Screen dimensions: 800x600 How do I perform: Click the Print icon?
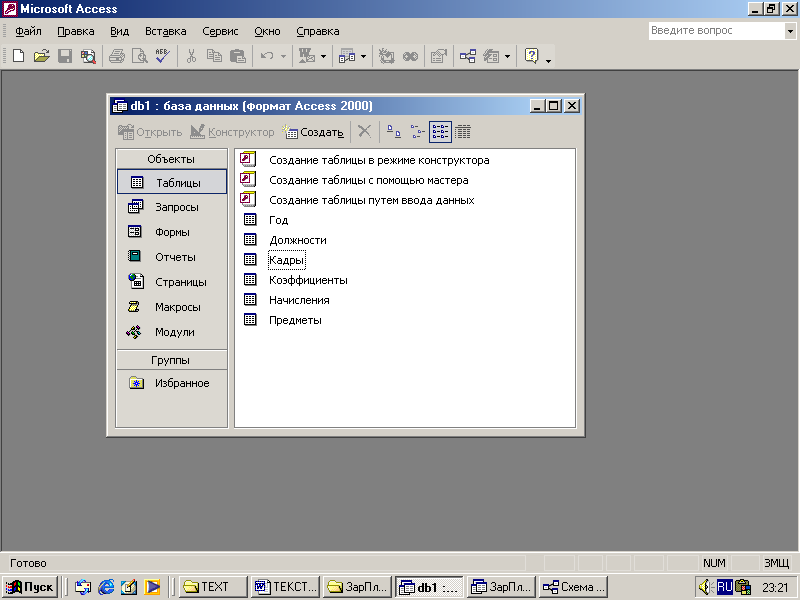pos(117,56)
